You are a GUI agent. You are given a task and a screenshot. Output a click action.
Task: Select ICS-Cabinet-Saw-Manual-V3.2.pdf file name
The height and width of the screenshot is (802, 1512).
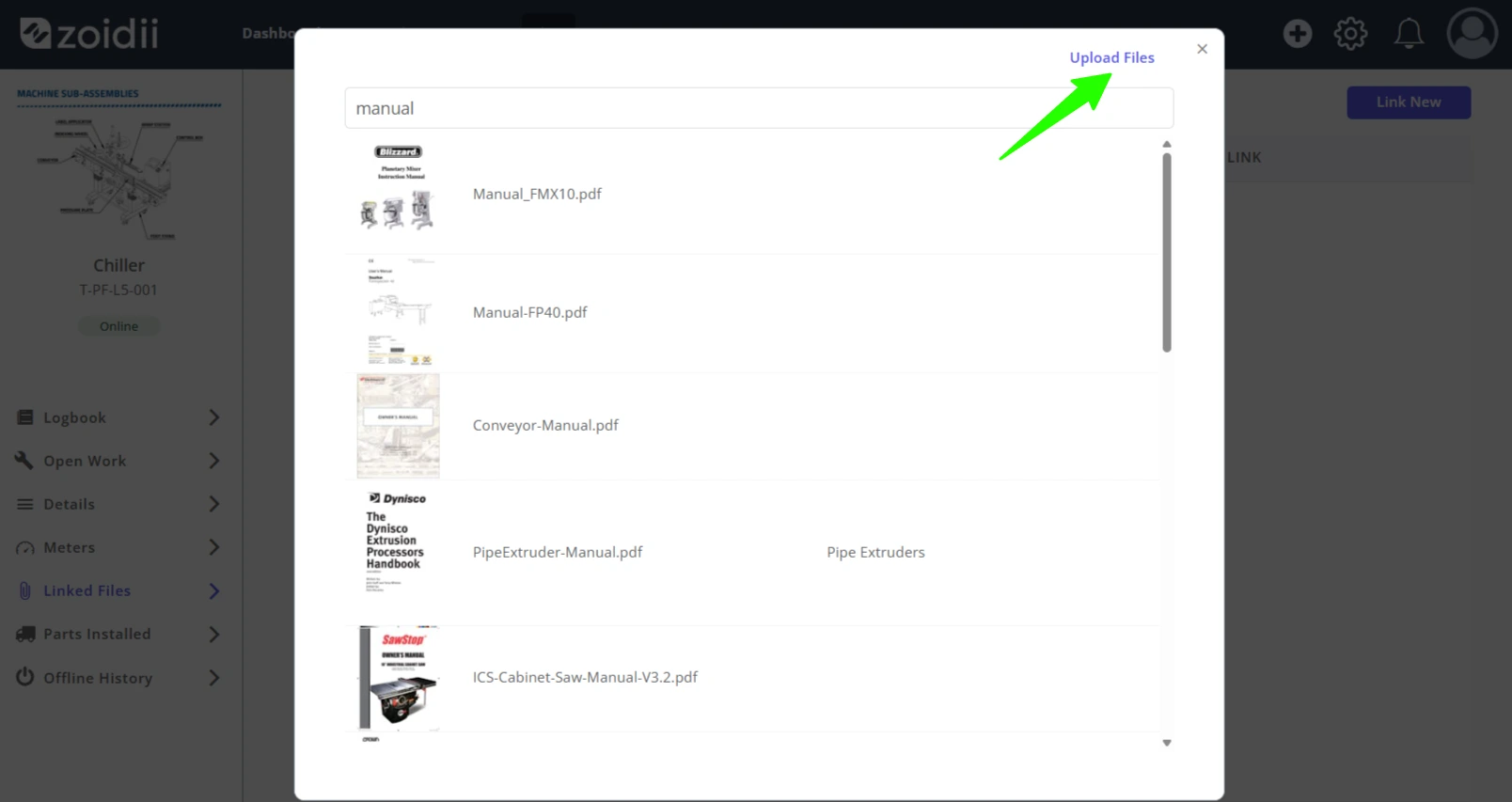[x=585, y=677]
